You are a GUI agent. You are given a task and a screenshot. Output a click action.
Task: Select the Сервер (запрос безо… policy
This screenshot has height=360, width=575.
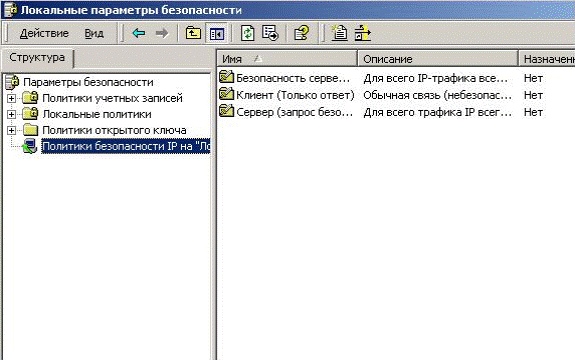pos(294,112)
